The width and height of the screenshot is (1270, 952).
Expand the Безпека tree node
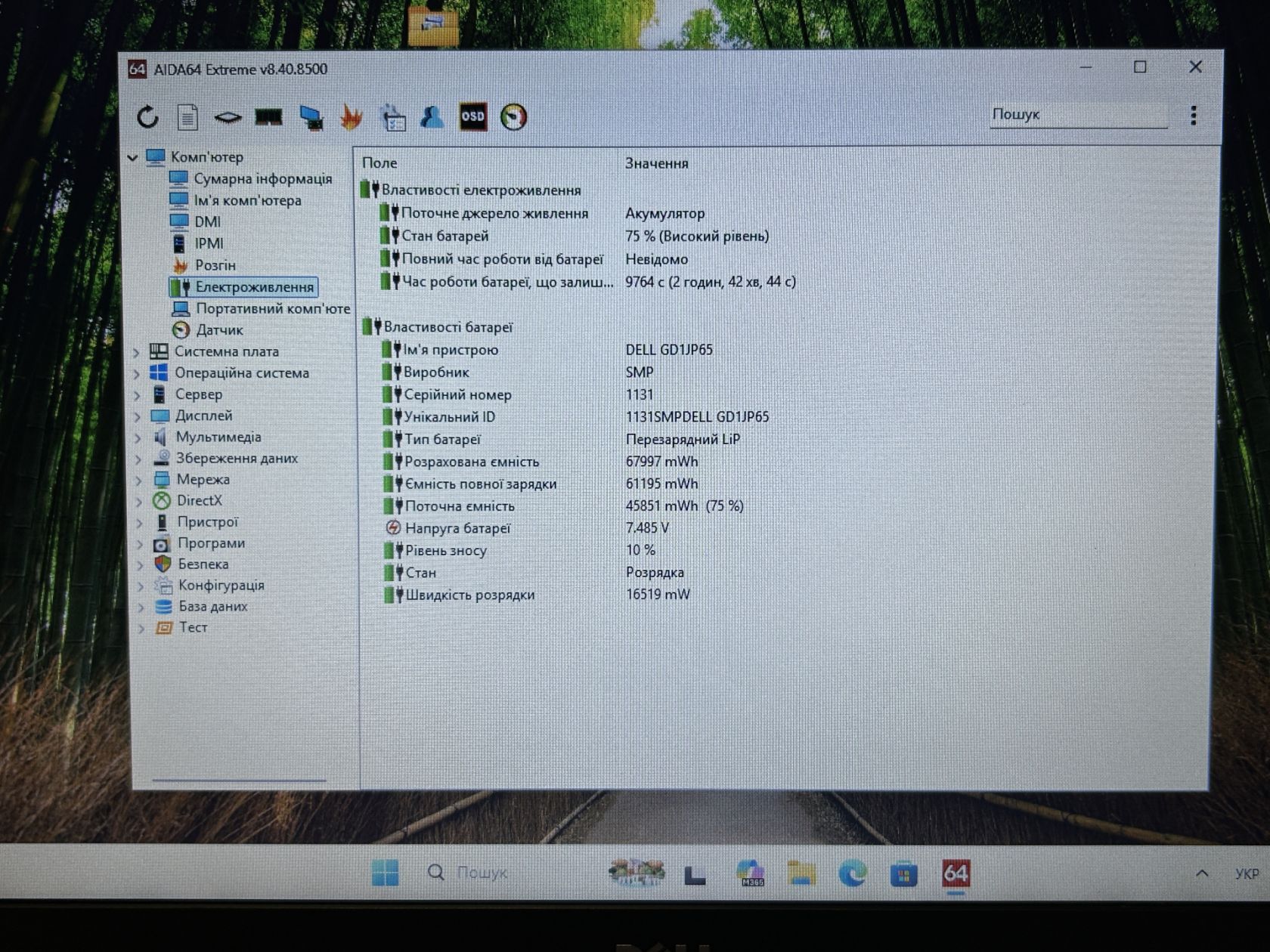(x=141, y=564)
